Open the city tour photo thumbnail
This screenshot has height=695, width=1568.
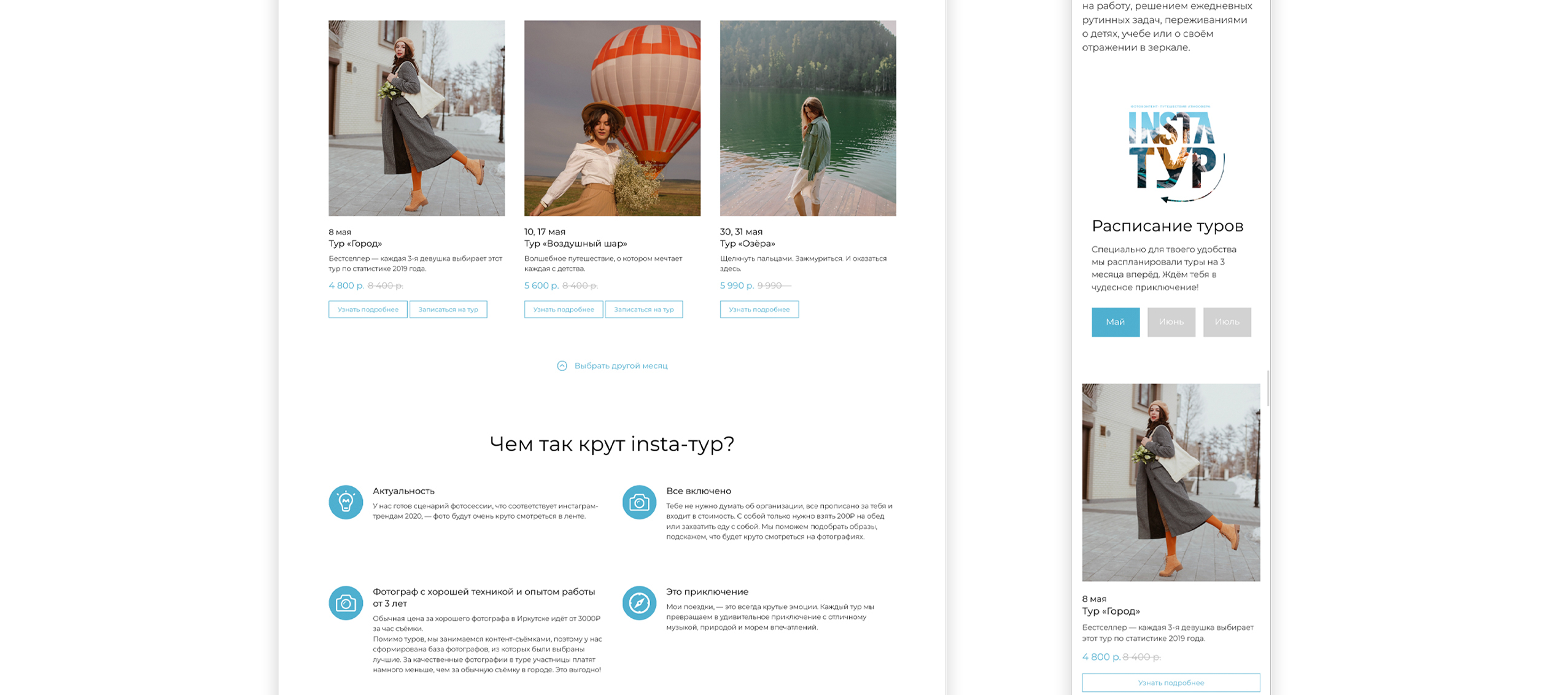(417, 118)
